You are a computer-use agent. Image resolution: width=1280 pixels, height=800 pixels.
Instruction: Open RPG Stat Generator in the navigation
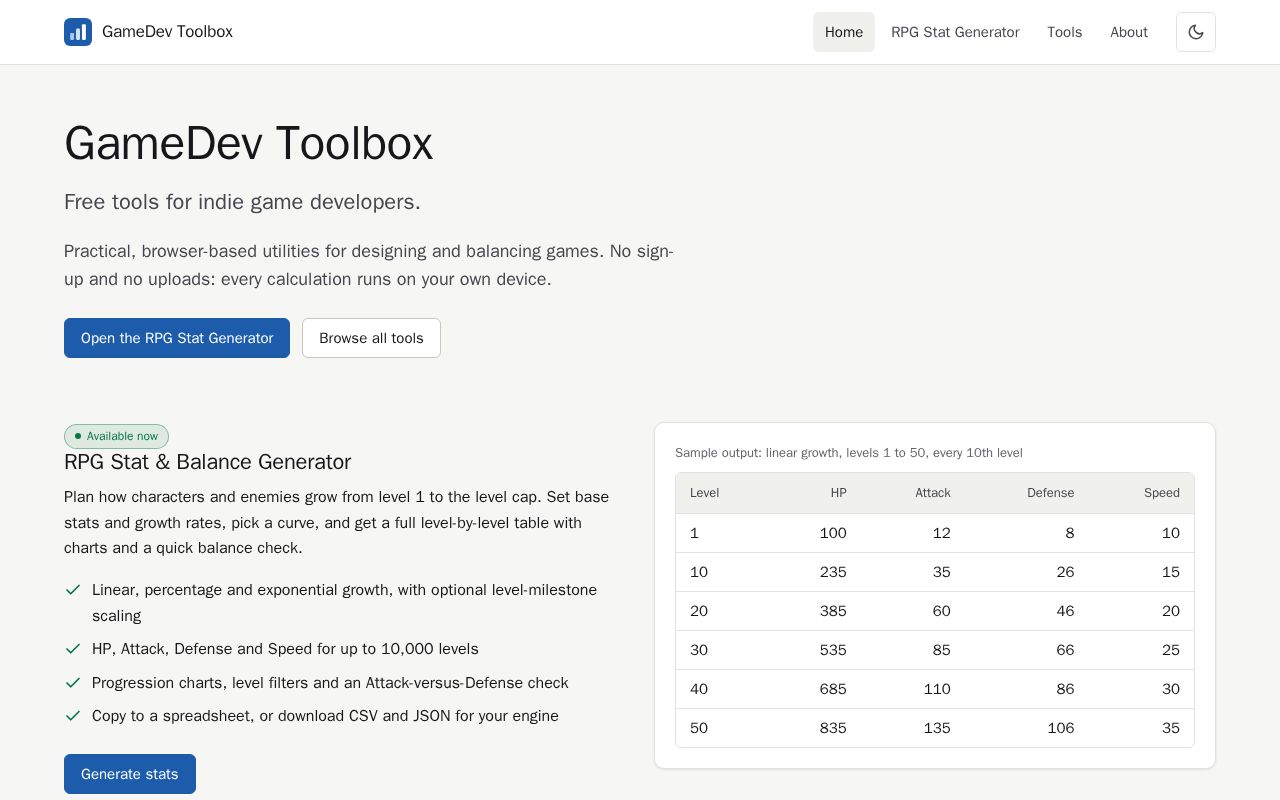click(955, 32)
